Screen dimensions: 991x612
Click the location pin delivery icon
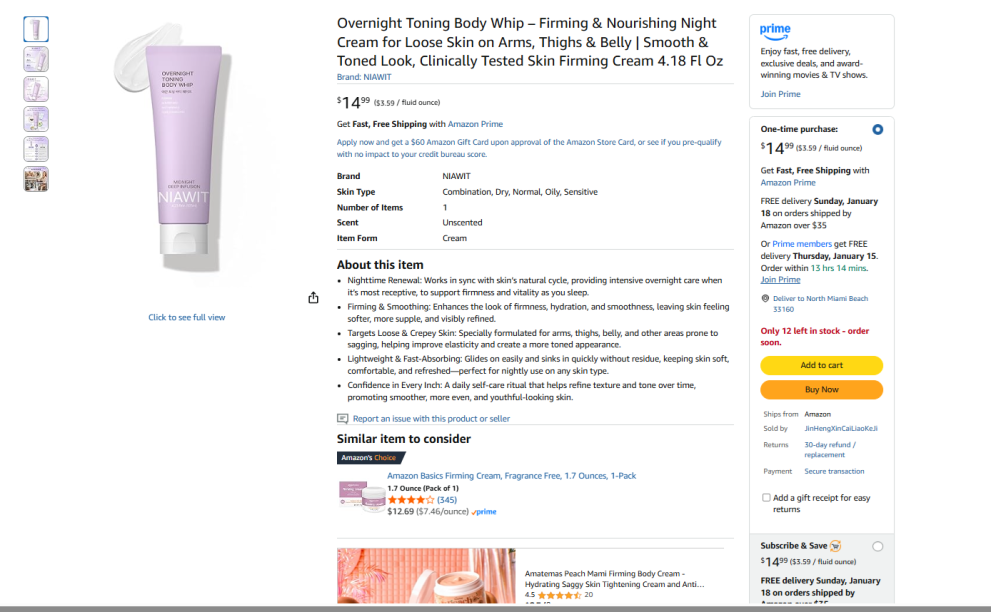[765, 298]
